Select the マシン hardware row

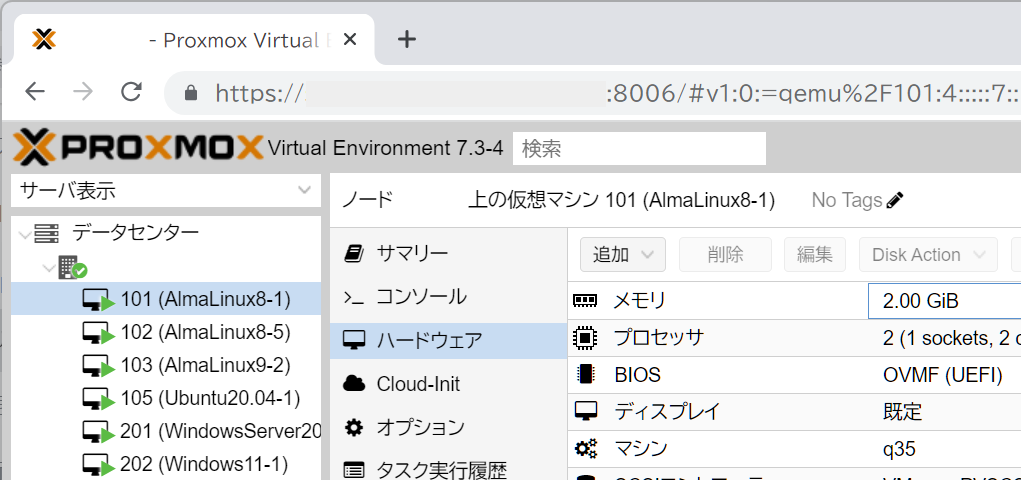coord(794,449)
